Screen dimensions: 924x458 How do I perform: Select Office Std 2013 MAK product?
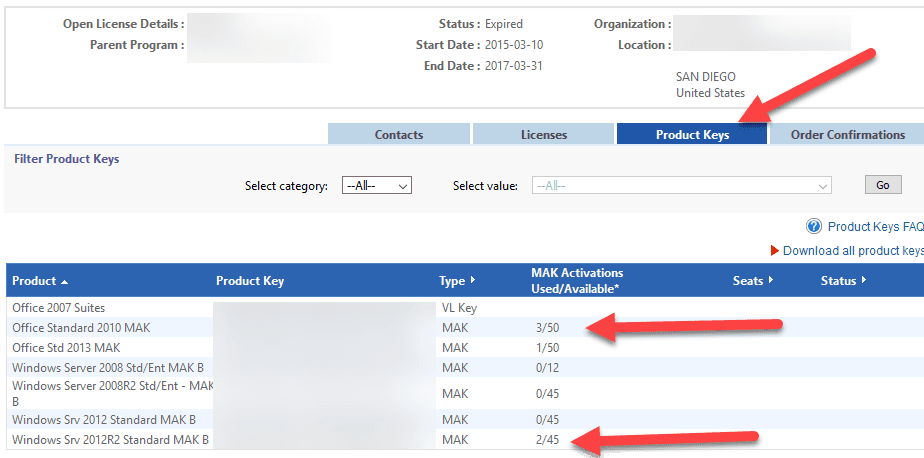coord(66,348)
